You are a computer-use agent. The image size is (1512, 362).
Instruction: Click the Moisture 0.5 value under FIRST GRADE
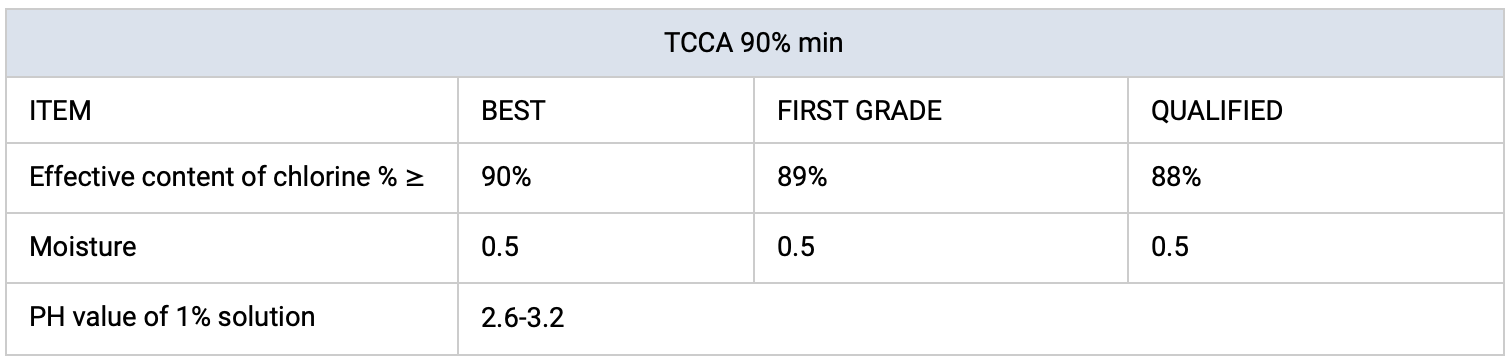(x=940, y=248)
